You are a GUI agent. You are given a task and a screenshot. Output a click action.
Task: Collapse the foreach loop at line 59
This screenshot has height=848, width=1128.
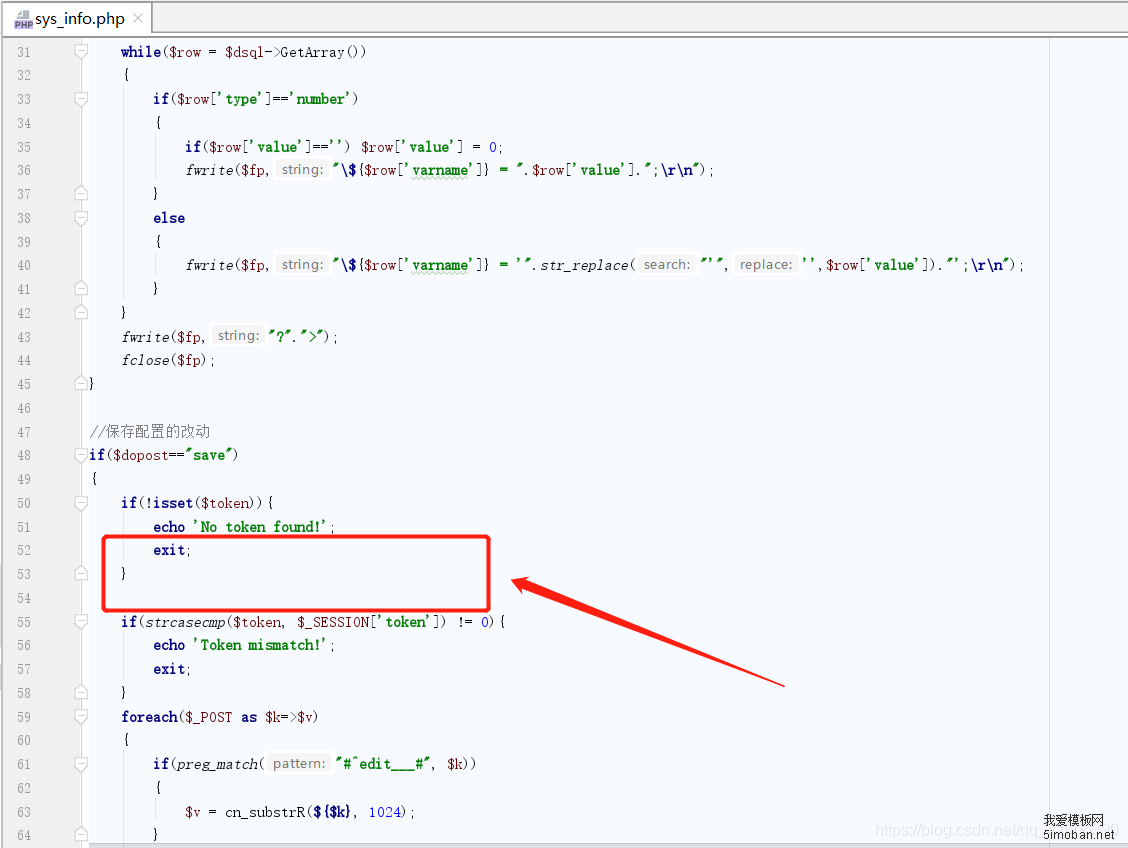pos(81,717)
